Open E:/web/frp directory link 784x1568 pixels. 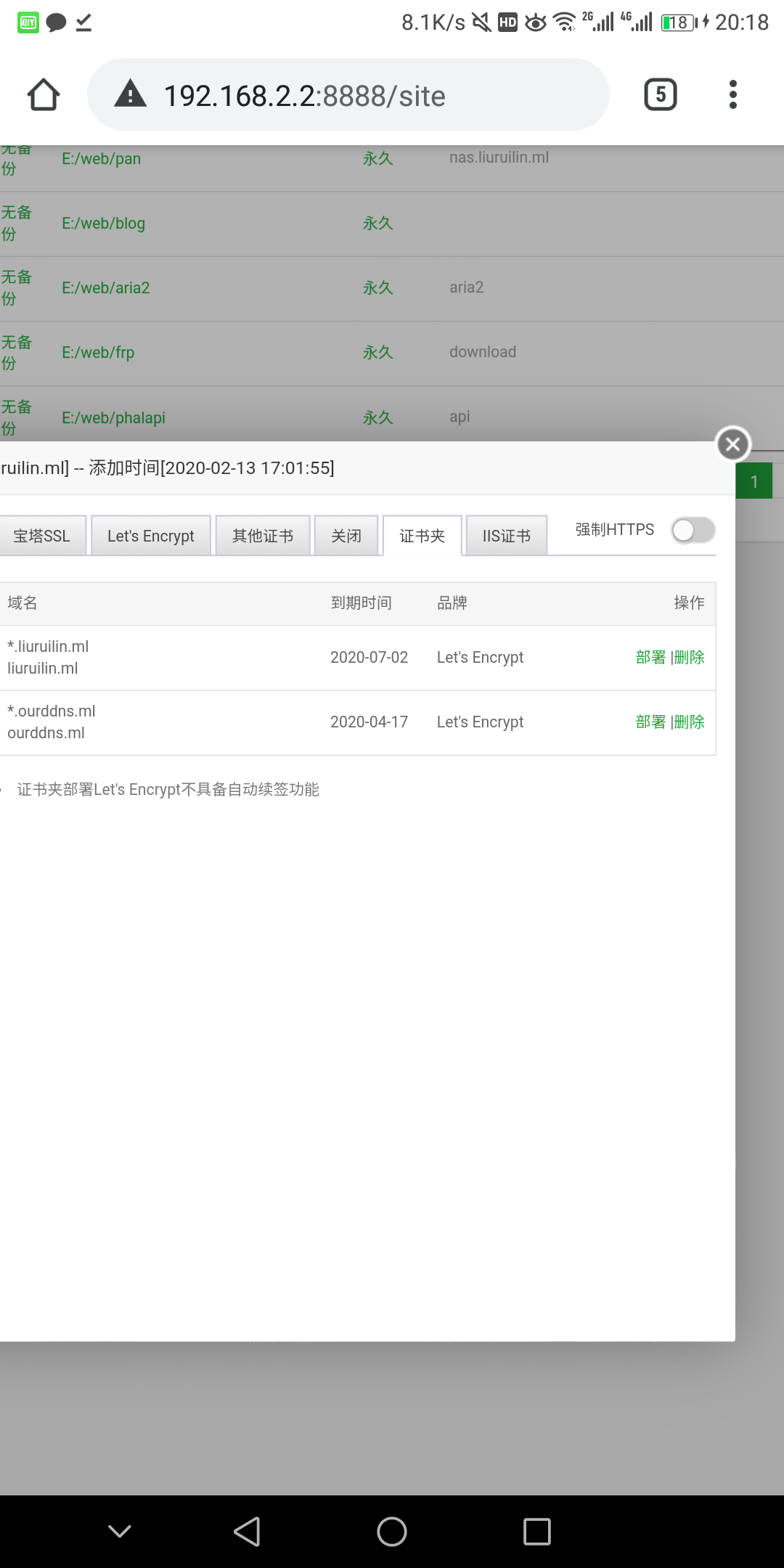tap(98, 353)
